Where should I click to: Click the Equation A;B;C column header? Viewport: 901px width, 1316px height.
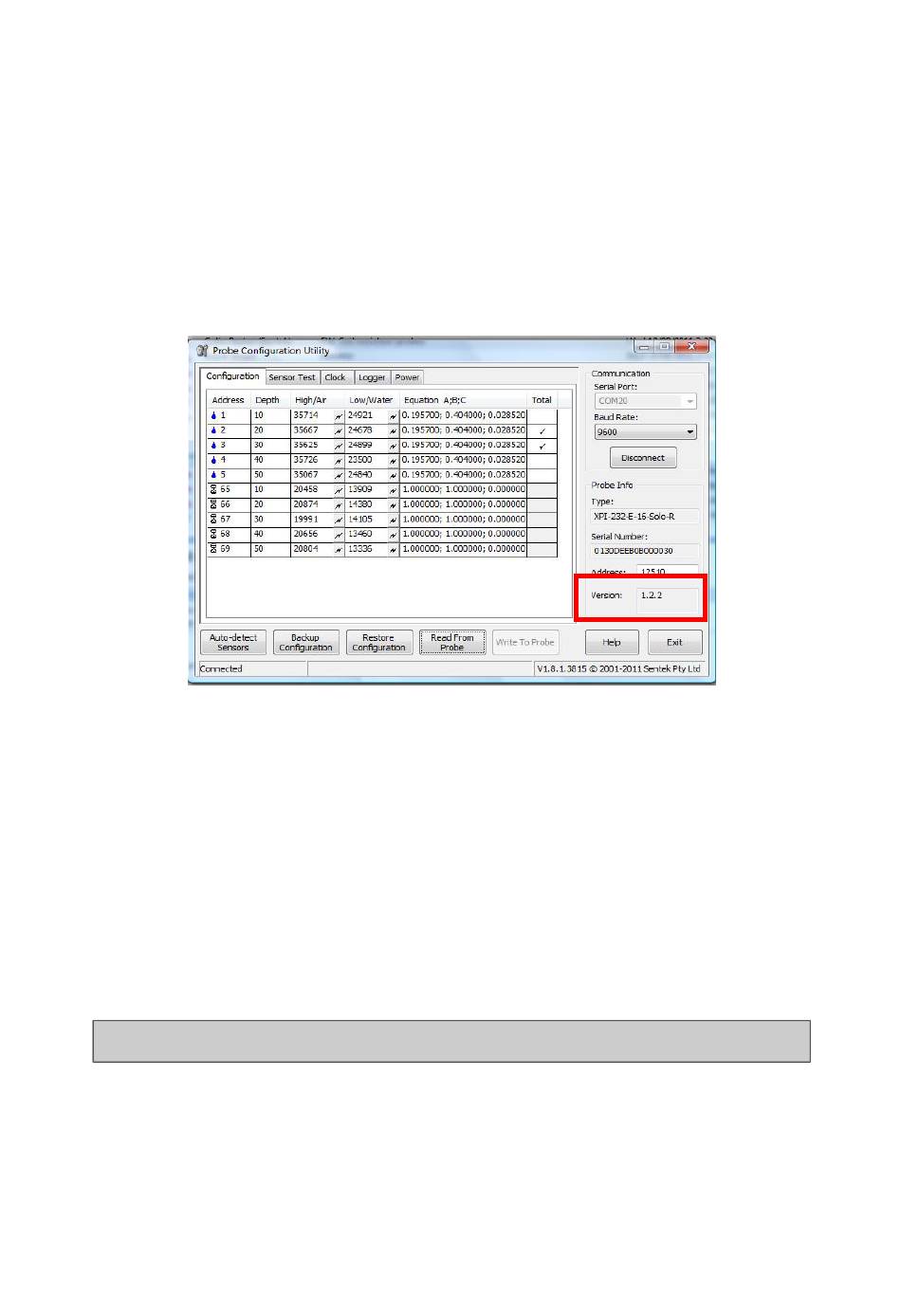(463, 400)
